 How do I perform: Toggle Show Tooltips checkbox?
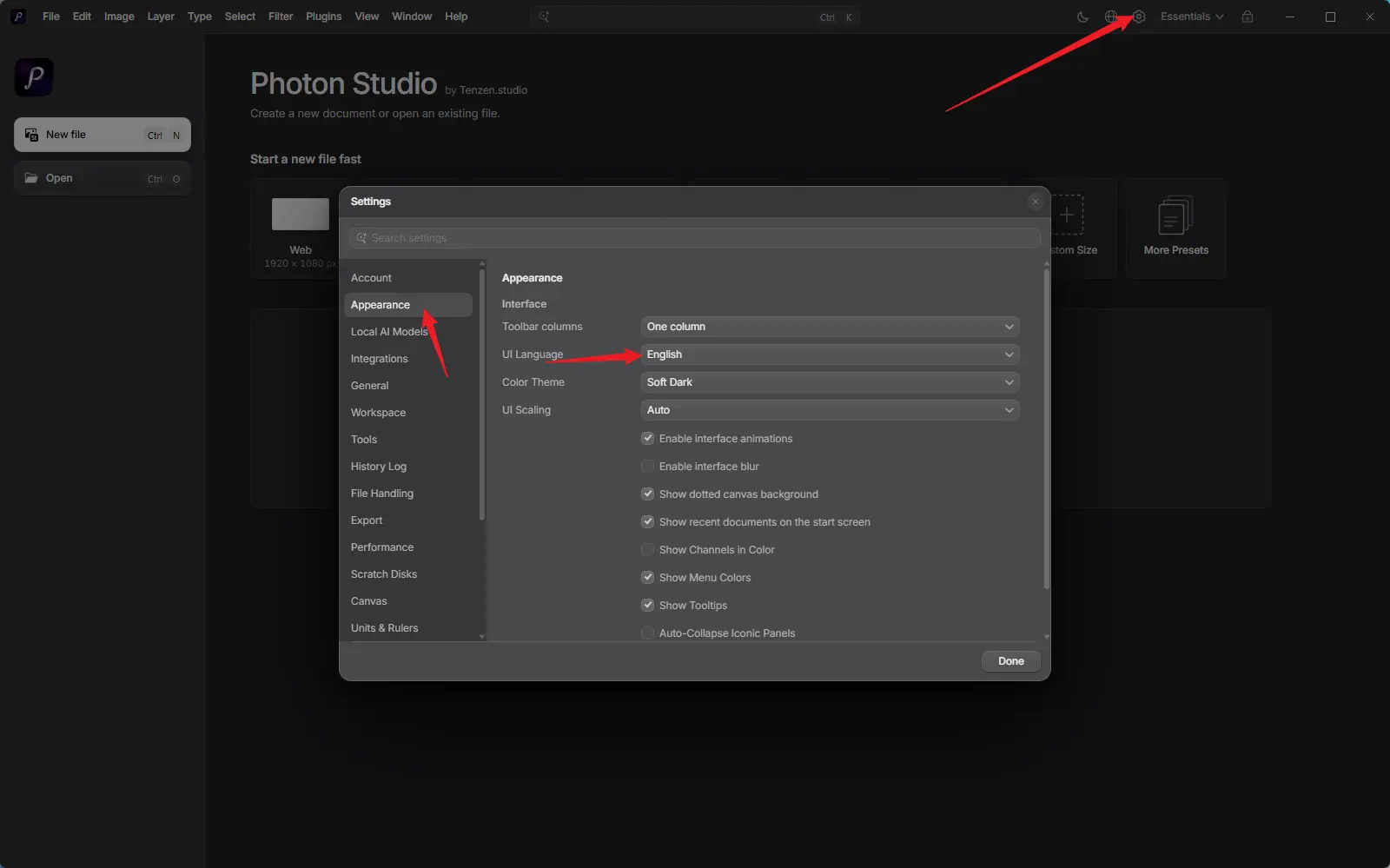tap(647, 606)
